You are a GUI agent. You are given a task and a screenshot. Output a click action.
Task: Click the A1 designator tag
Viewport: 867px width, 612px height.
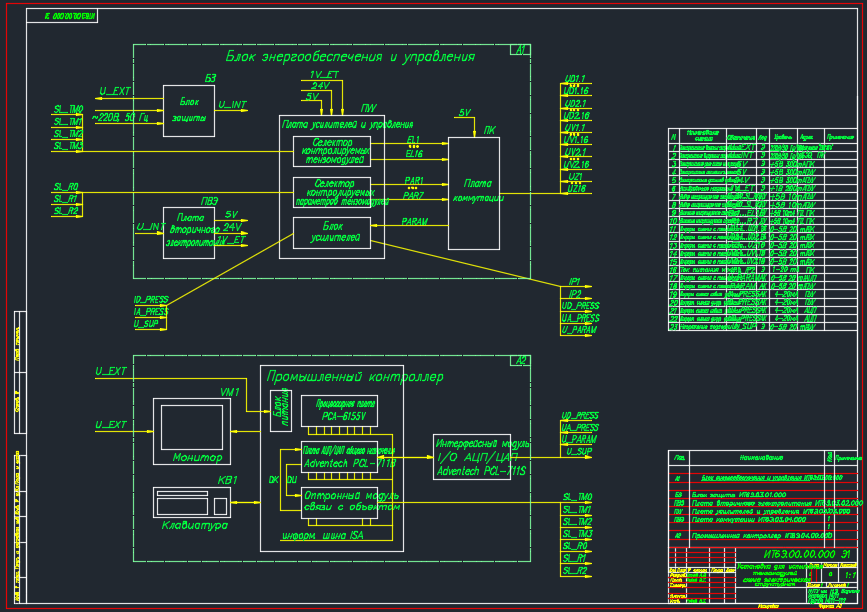(x=520, y=50)
